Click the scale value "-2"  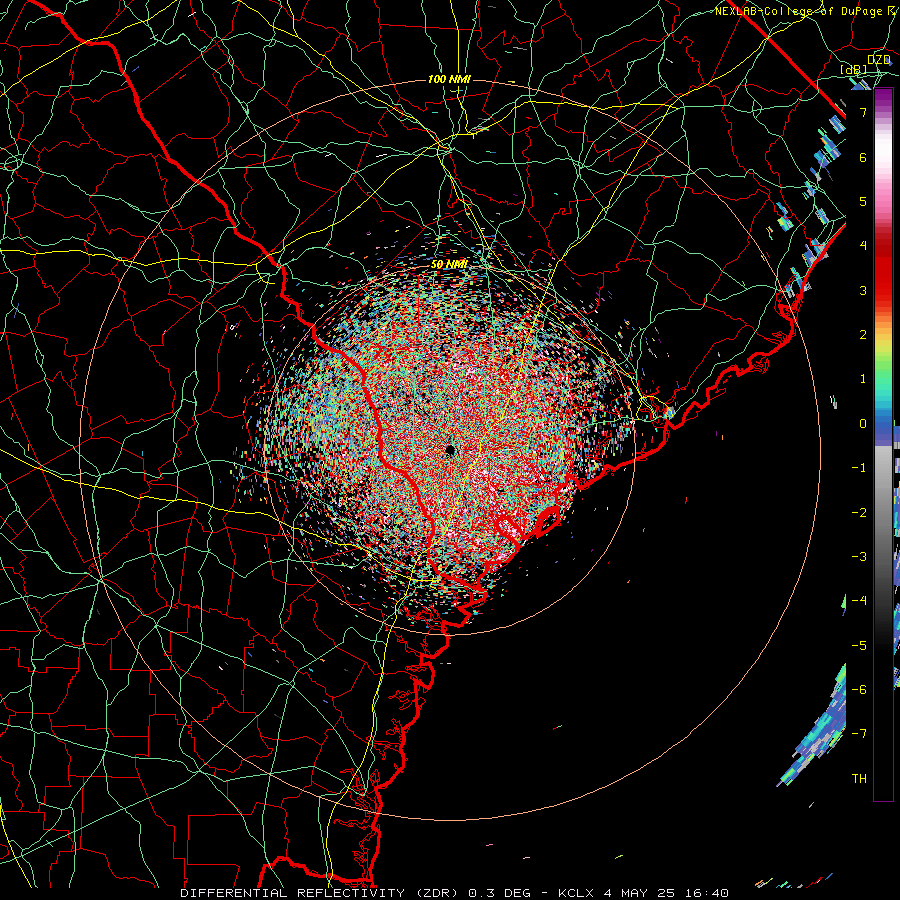pos(859,513)
